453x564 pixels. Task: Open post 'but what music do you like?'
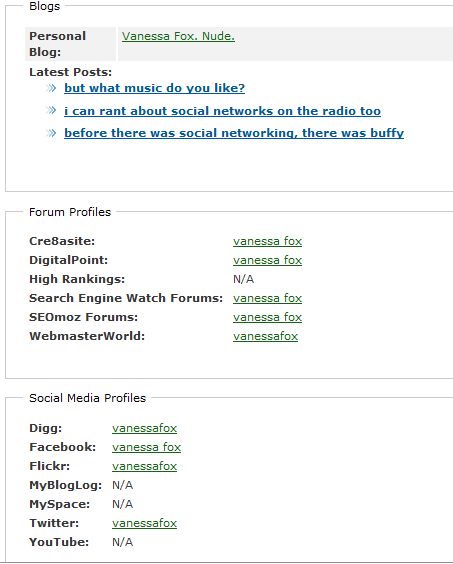click(x=154, y=88)
